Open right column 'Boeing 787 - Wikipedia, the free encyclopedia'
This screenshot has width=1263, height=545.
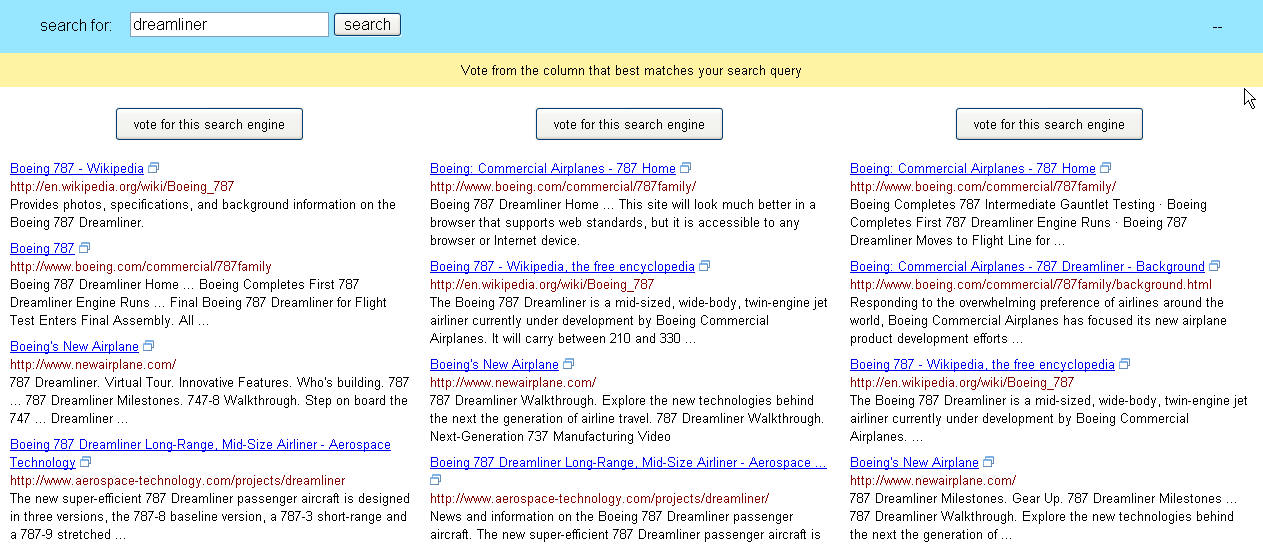(x=982, y=364)
